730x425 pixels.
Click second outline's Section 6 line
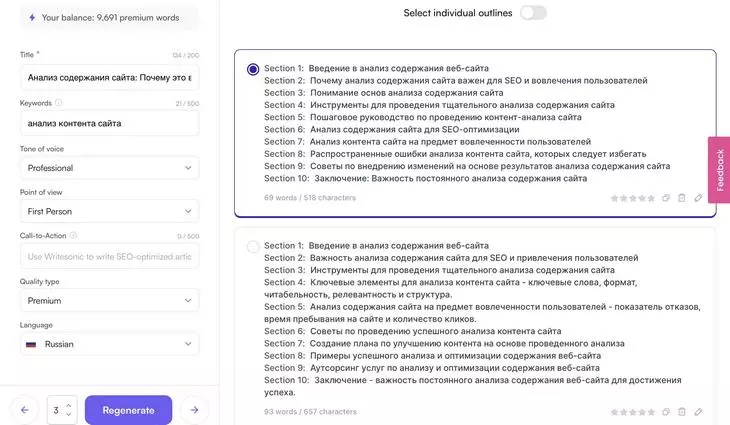click(412, 331)
